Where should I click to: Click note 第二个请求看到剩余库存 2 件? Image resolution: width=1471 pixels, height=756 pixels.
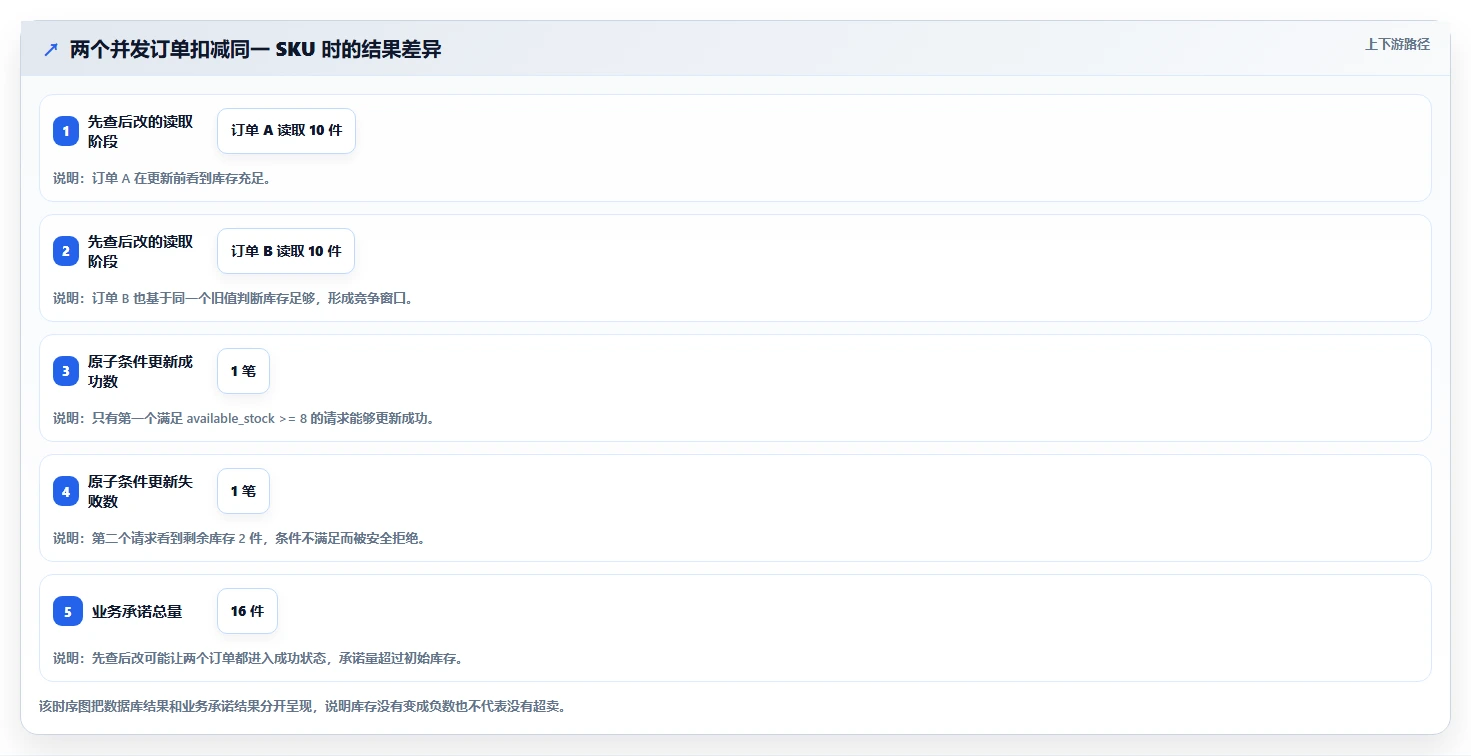coord(239,538)
